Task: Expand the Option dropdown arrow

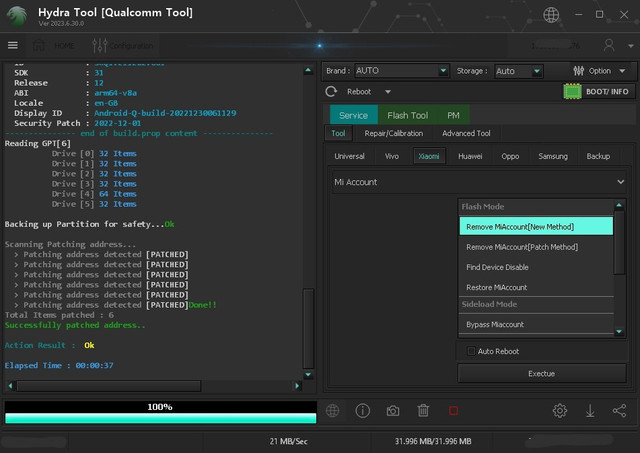Action: pyautogui.click(x=622, y=71)
